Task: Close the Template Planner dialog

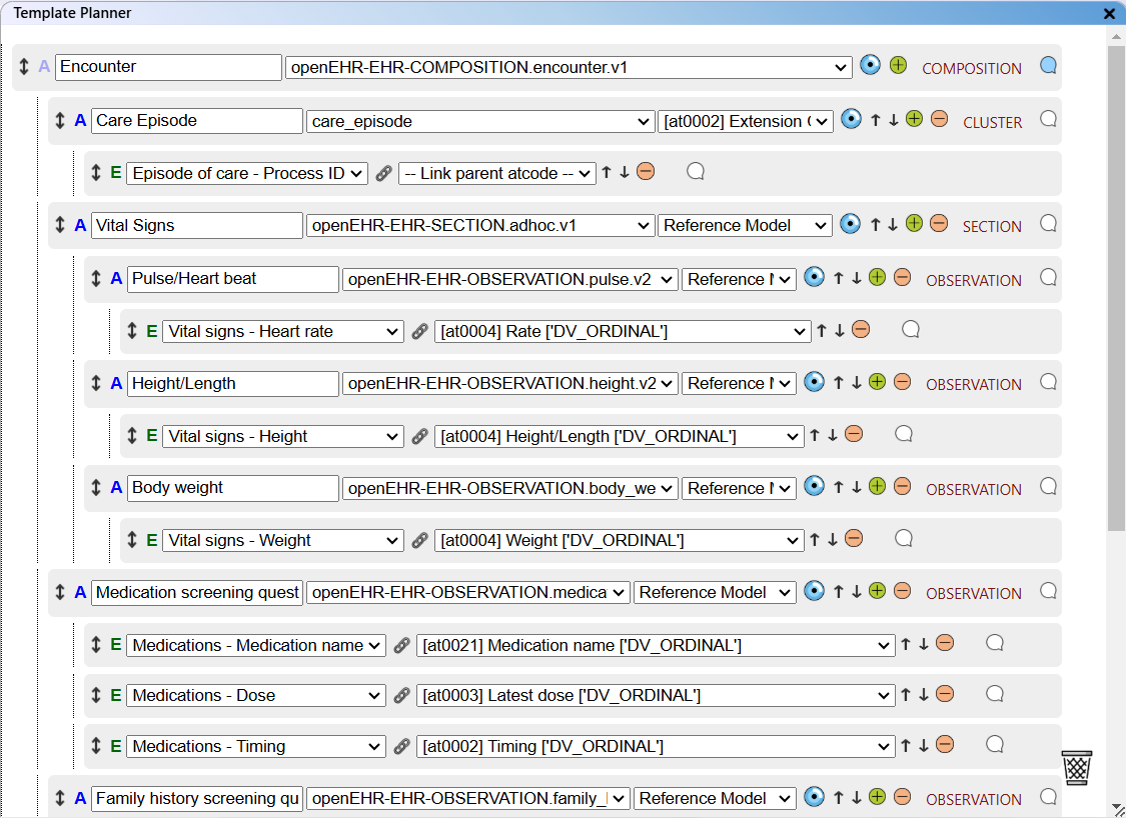Action: tap(1109, 14)
